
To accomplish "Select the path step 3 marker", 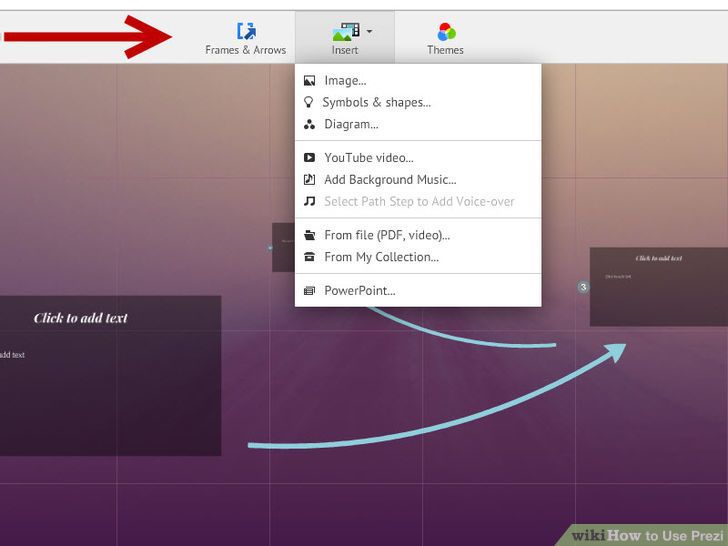I will click(583, 287).
